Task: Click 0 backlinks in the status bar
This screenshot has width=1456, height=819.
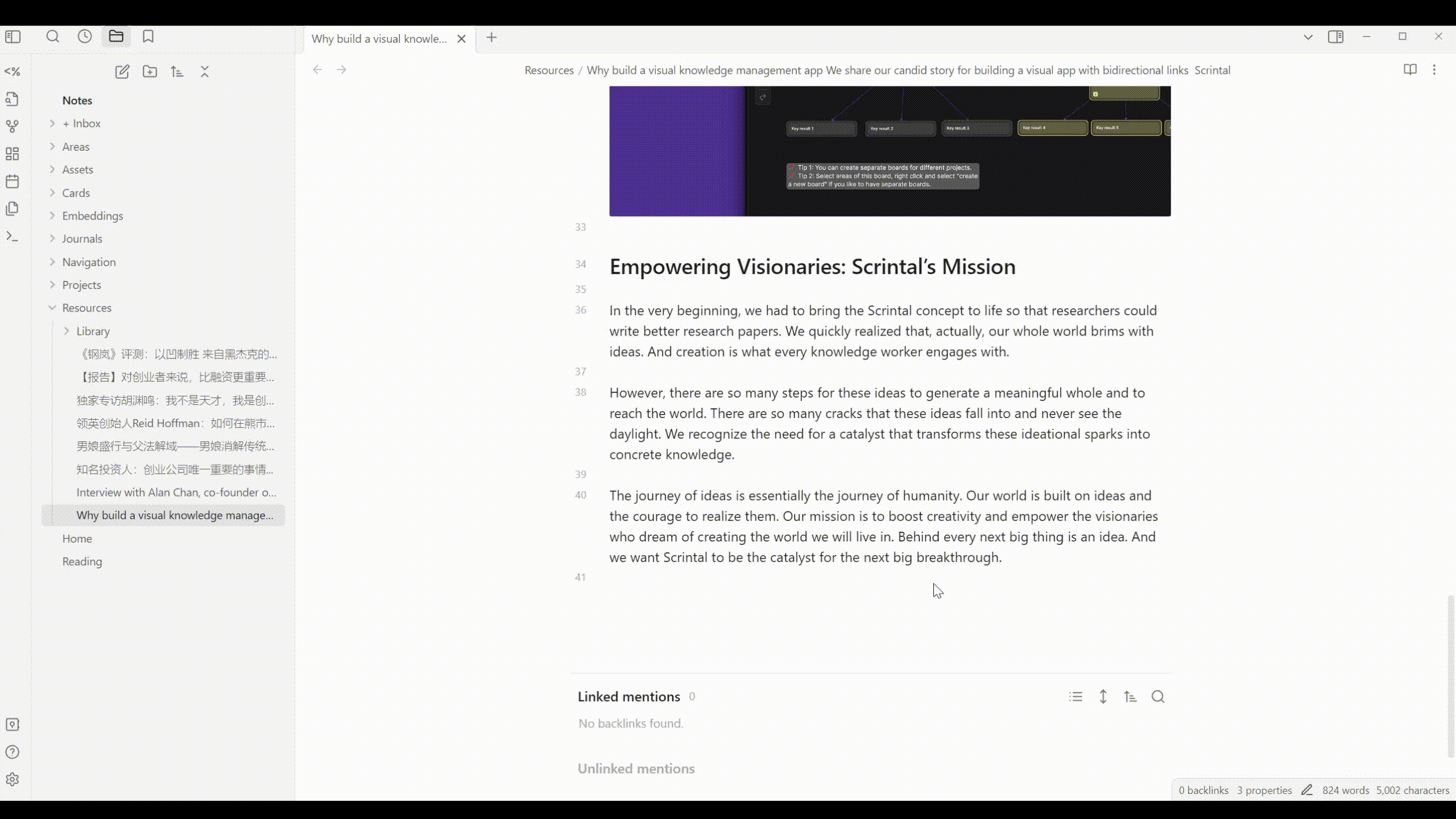Action: coord(1203,791)
